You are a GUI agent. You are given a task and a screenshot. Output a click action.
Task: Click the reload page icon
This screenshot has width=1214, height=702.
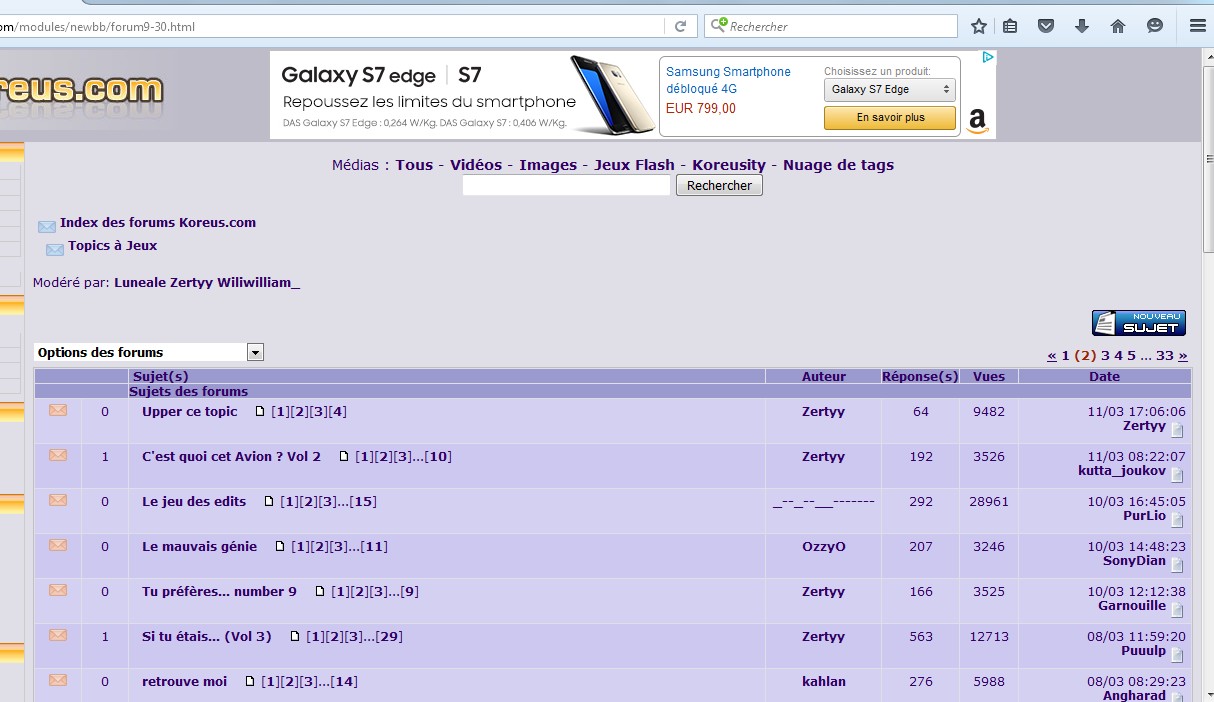click(680, 26)
